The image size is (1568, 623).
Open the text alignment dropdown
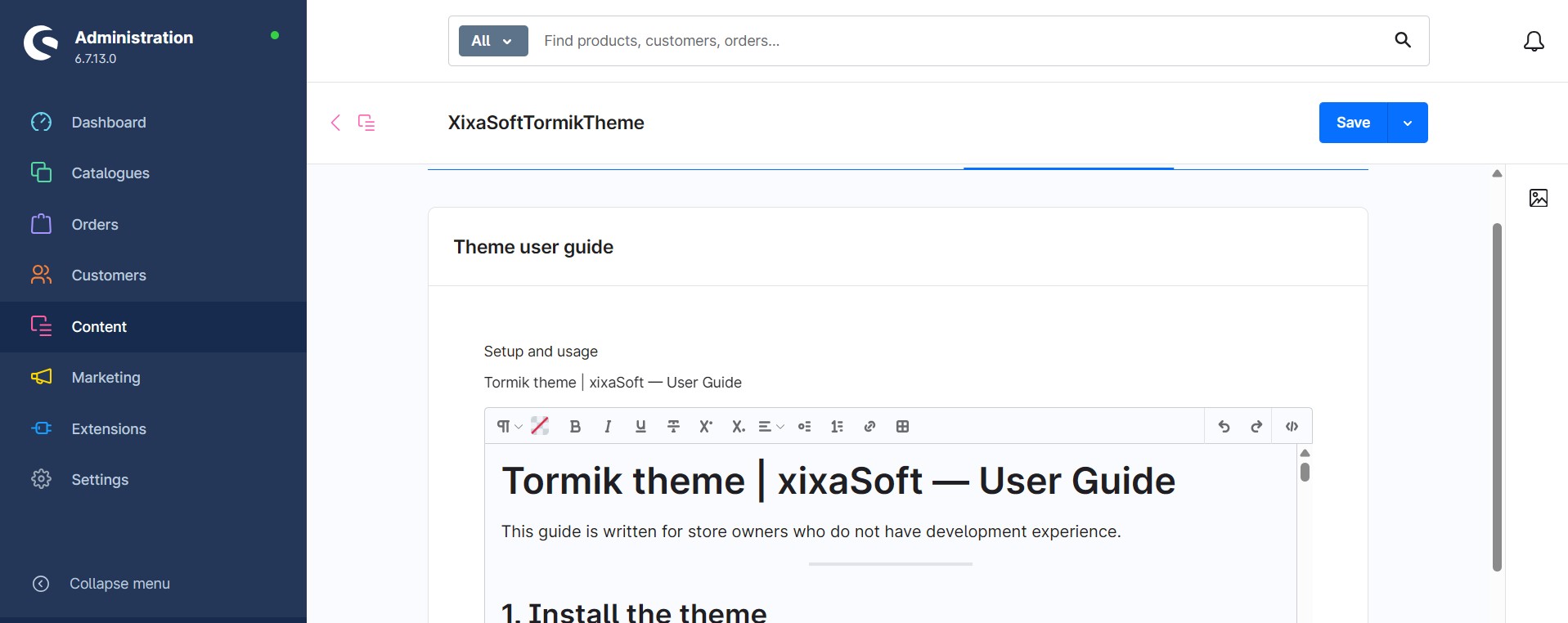pos(771,426)
